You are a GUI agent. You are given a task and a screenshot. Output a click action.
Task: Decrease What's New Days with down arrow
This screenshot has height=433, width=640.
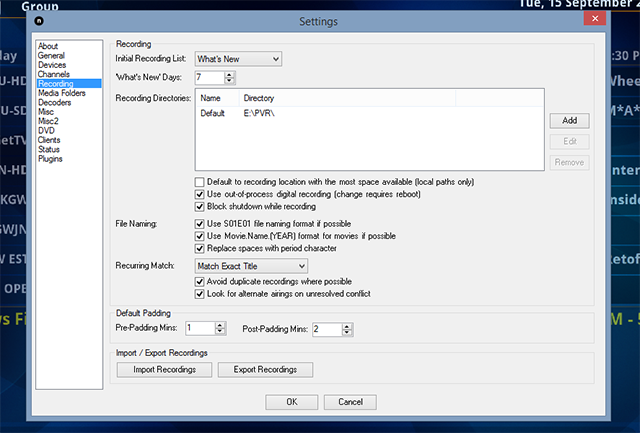229,81
